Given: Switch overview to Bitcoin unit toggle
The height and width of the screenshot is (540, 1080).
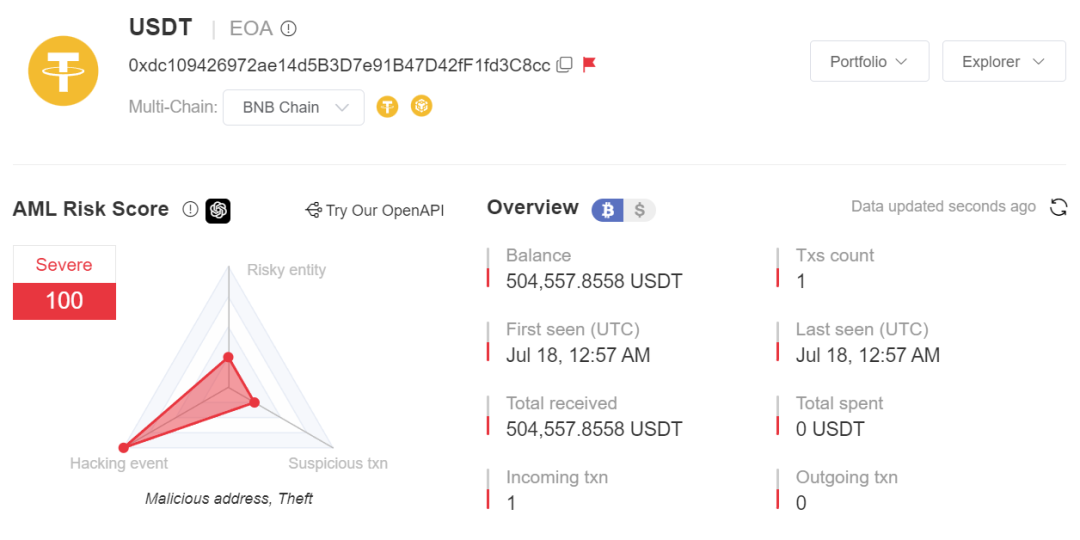Looking at the screenshot, I should [x=608, y=210].
